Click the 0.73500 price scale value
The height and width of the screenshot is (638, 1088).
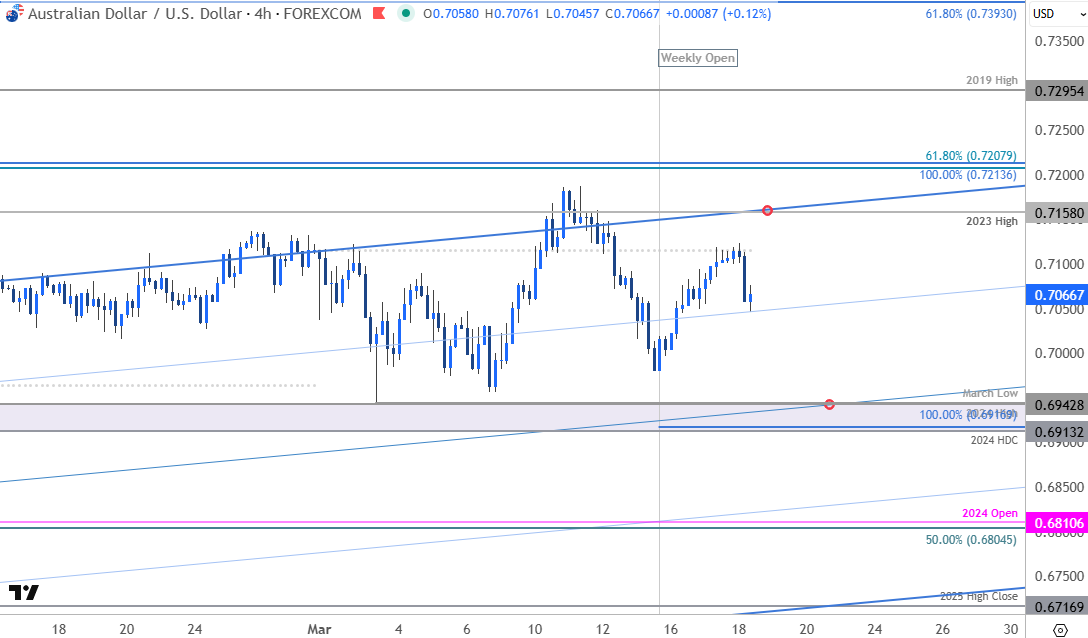(1059, 41)
